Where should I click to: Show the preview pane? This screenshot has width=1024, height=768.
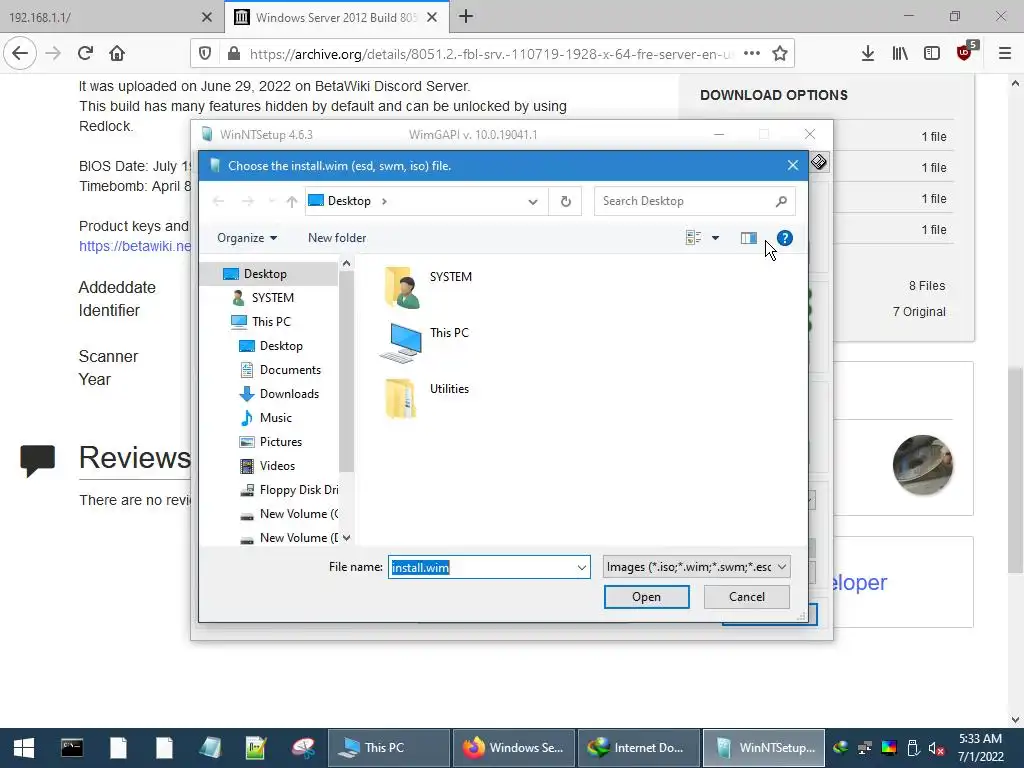(748, 238)
